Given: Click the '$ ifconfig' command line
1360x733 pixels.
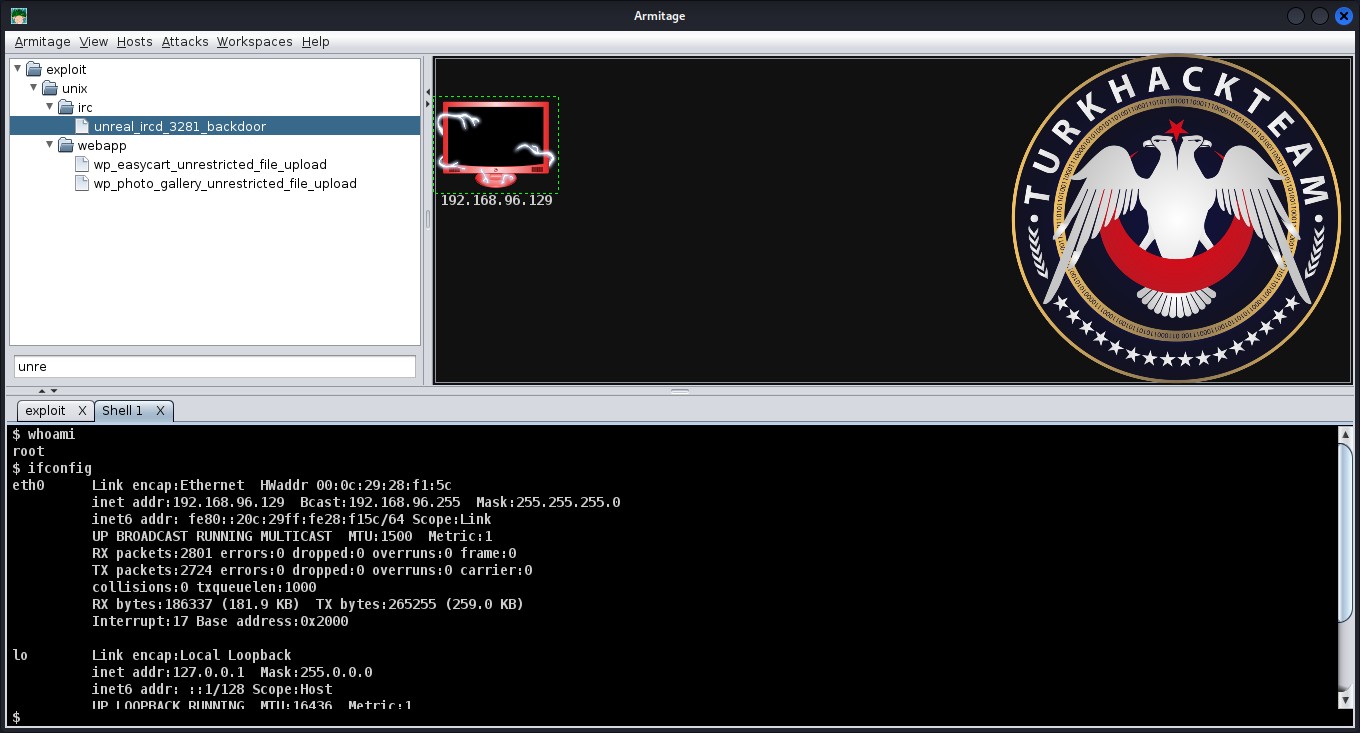Looking at the screenshot, I should (x=52, y=468).
